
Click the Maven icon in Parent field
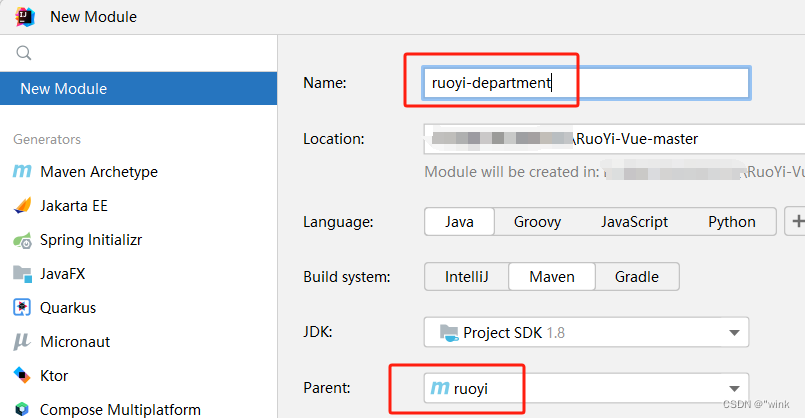coord(440,388)
